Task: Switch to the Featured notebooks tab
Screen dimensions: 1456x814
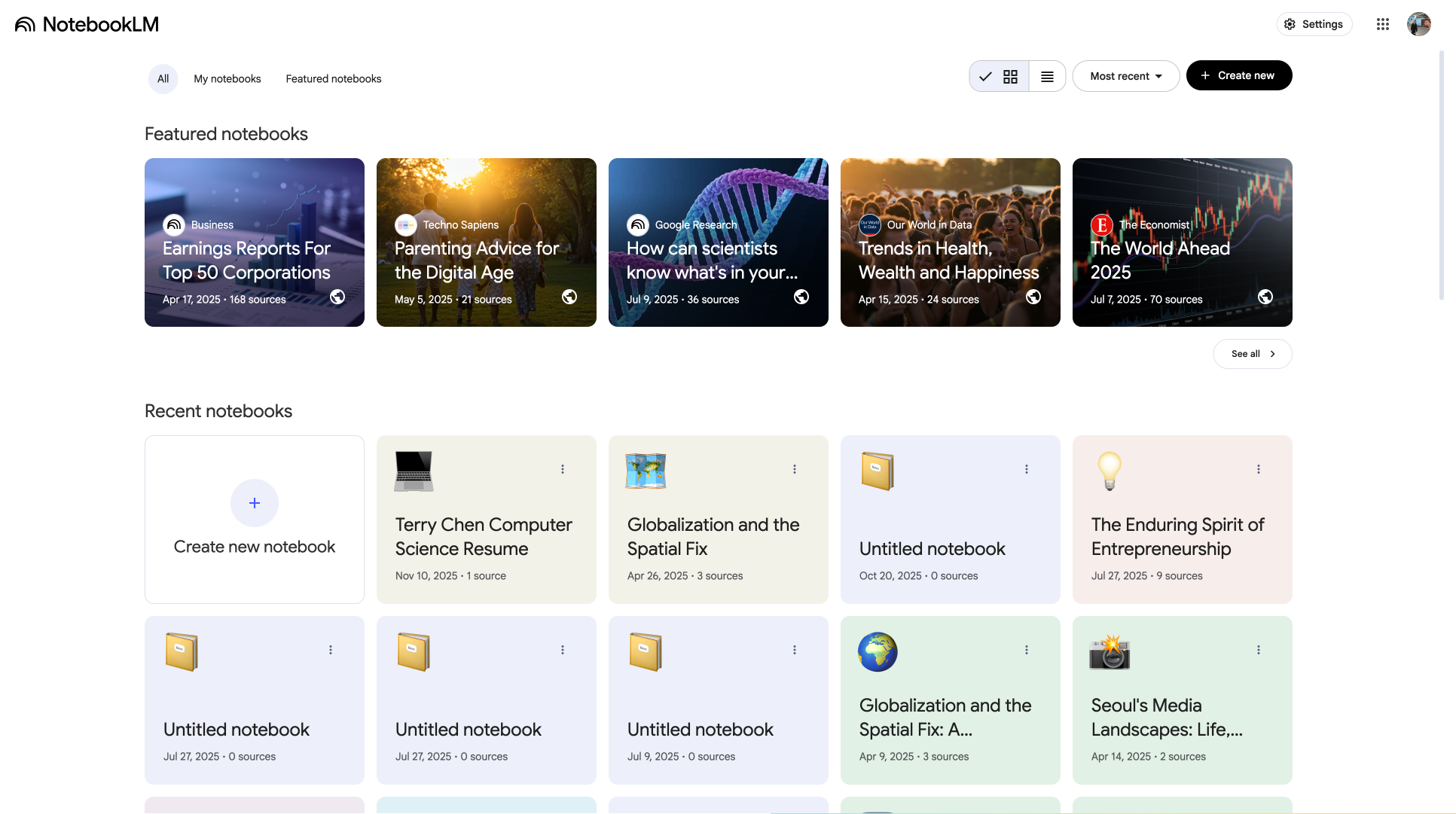Action: coord(334,78)
